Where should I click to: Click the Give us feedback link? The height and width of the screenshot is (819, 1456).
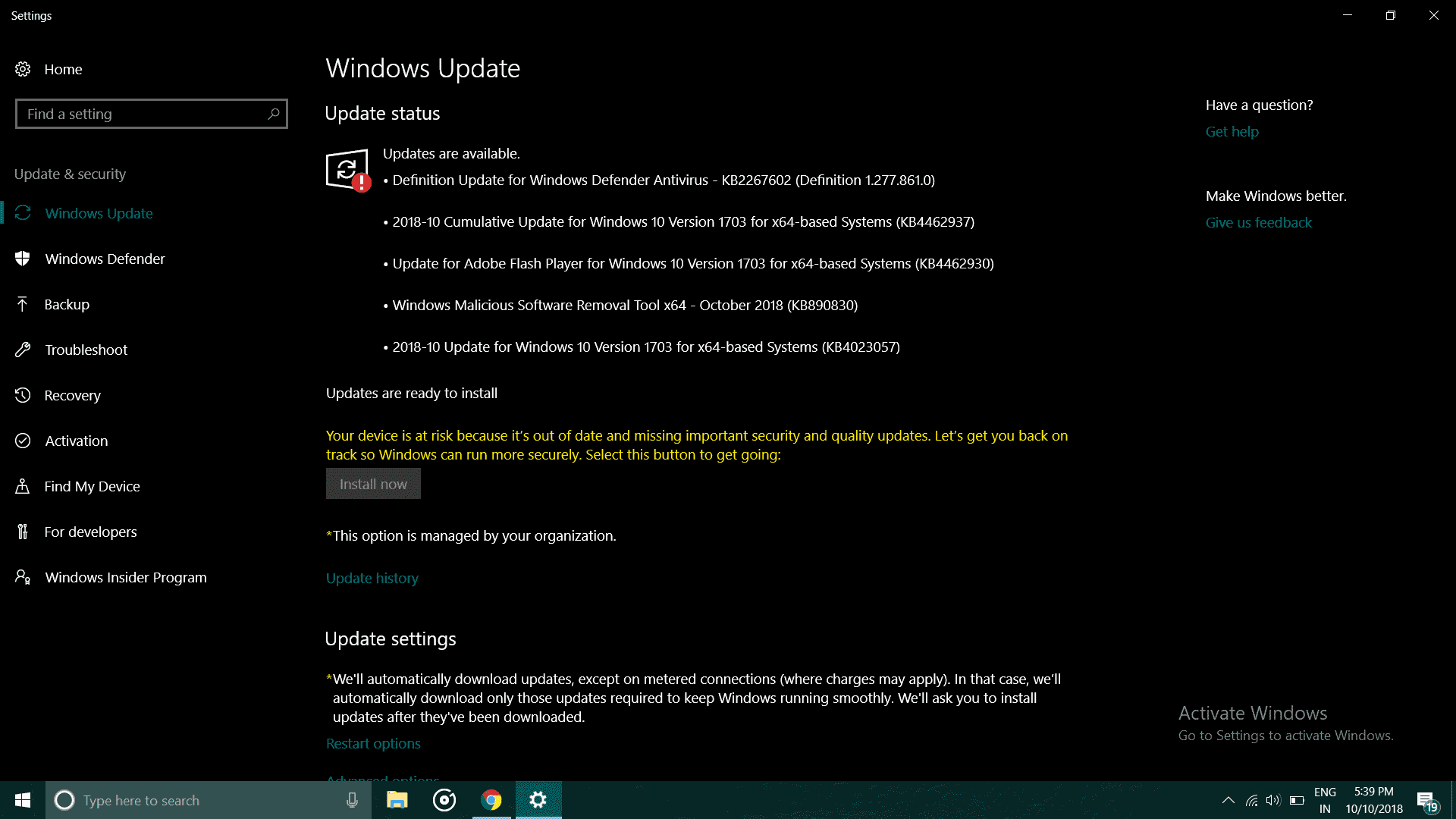tap(1258, 222)
